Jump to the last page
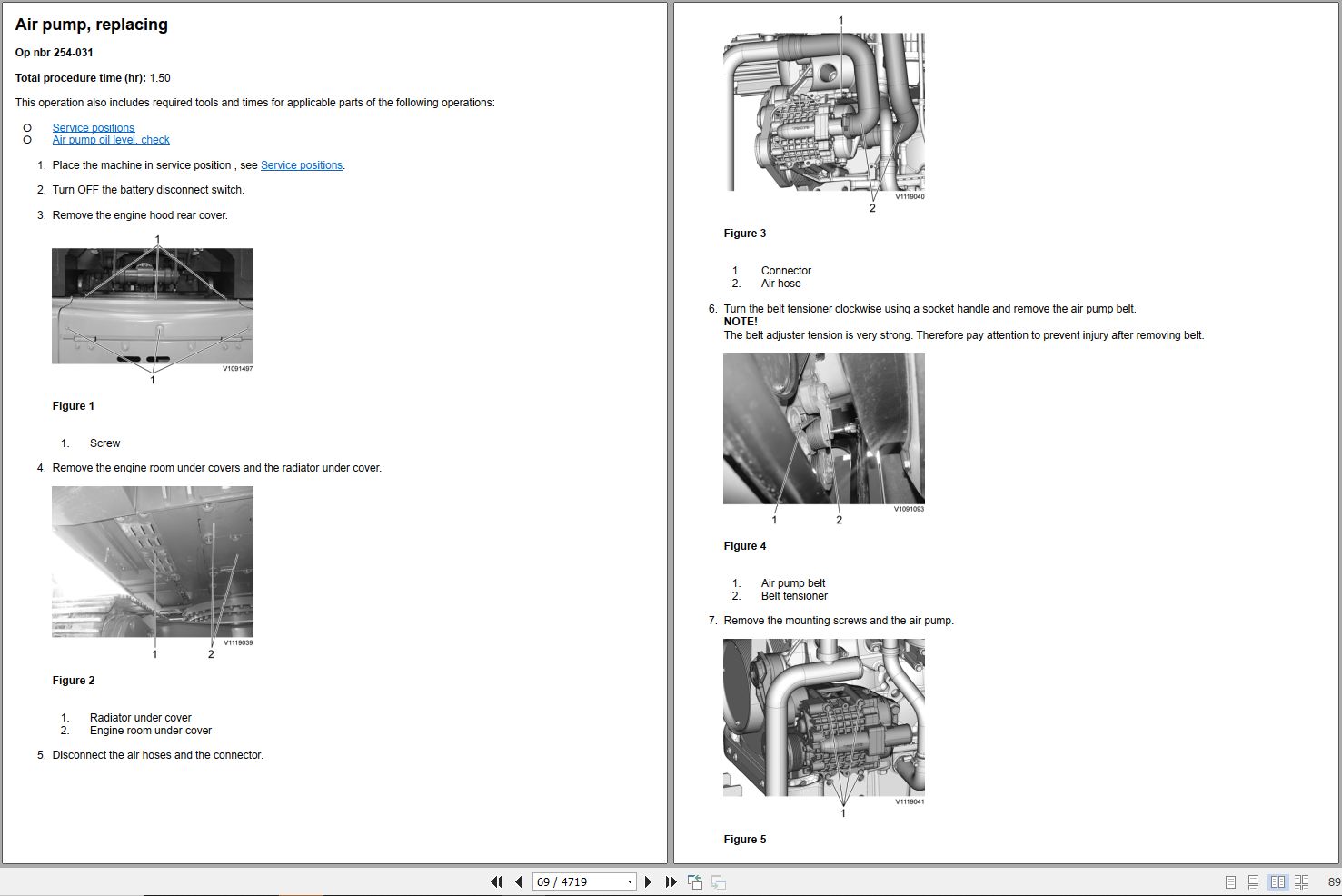Viewport: 1342px width, 896px height. [x=671, y=881]
